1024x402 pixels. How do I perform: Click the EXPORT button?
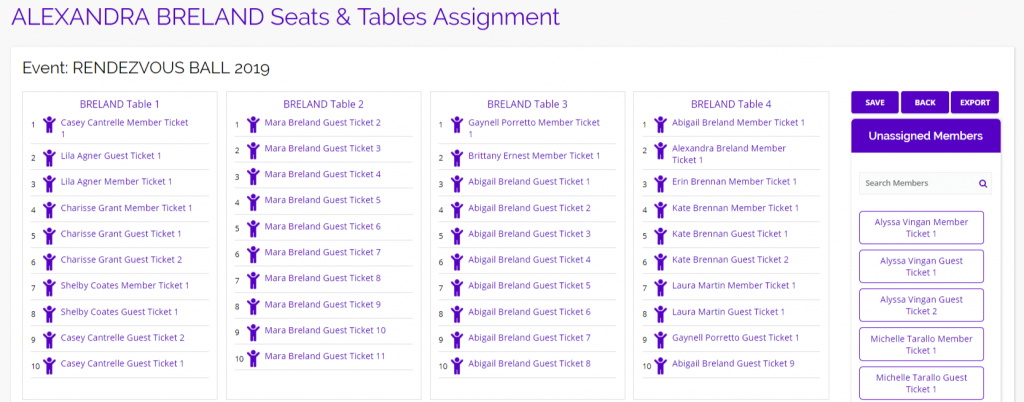pos(974,102)
